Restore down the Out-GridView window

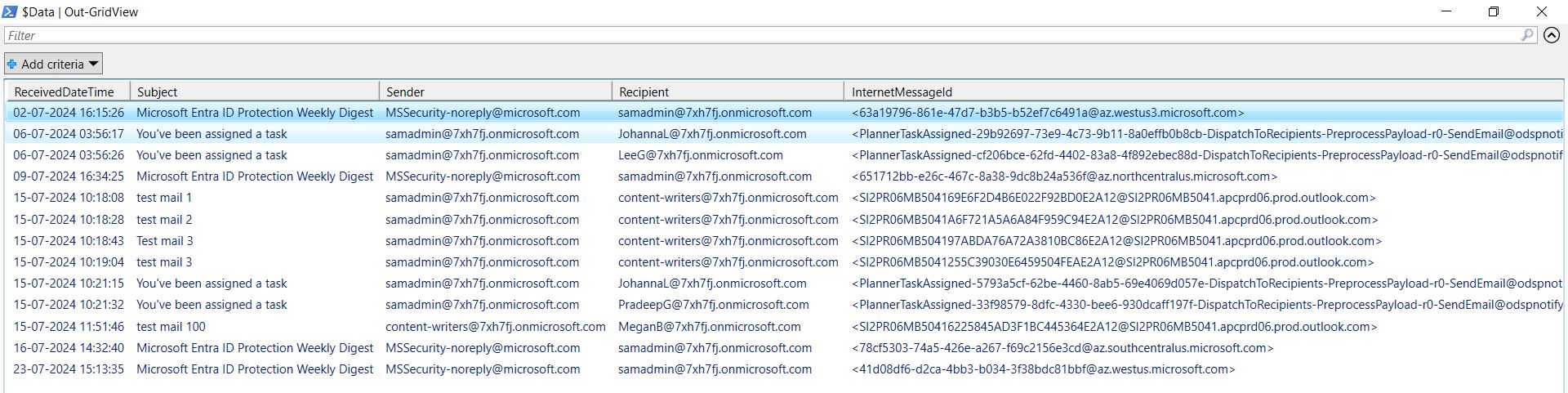(x=1494, y=11)
